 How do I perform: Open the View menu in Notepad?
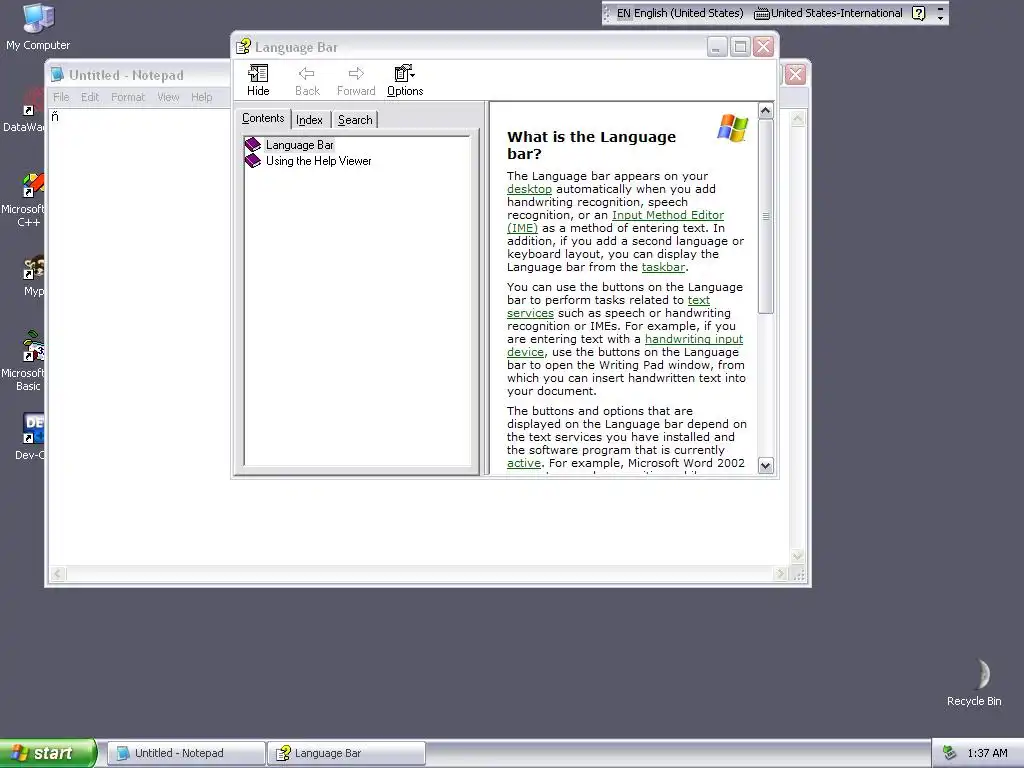point(168,97)
